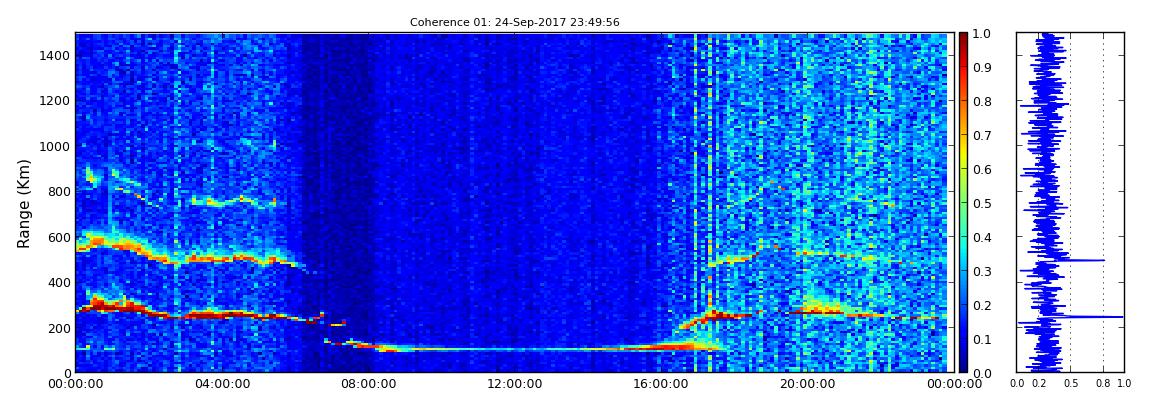This screenshot has width=1150, height=407.
Task: Click the 400 range tick label
Action: pos(59,283)
